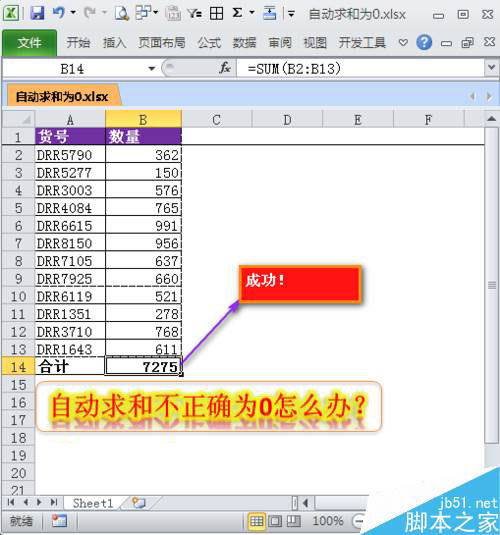Click the Print Preview icon

[121, 13]
